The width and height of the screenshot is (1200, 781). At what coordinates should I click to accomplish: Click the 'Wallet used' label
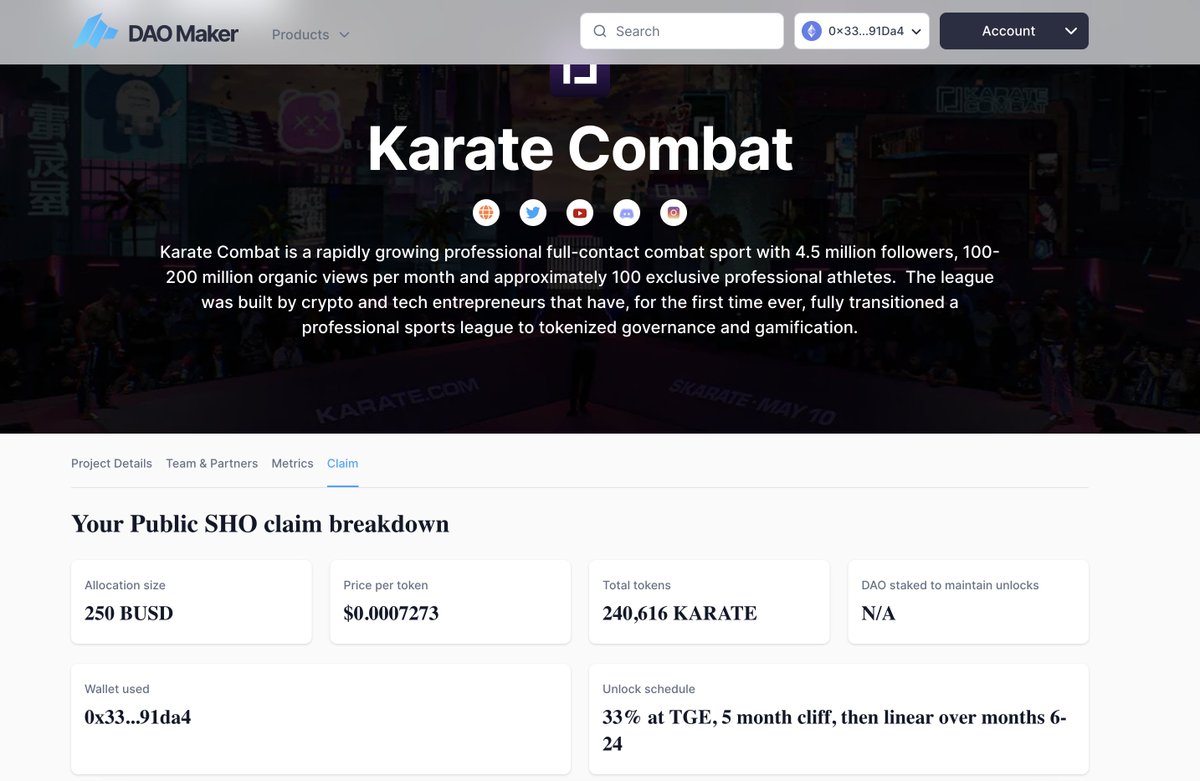117,689
